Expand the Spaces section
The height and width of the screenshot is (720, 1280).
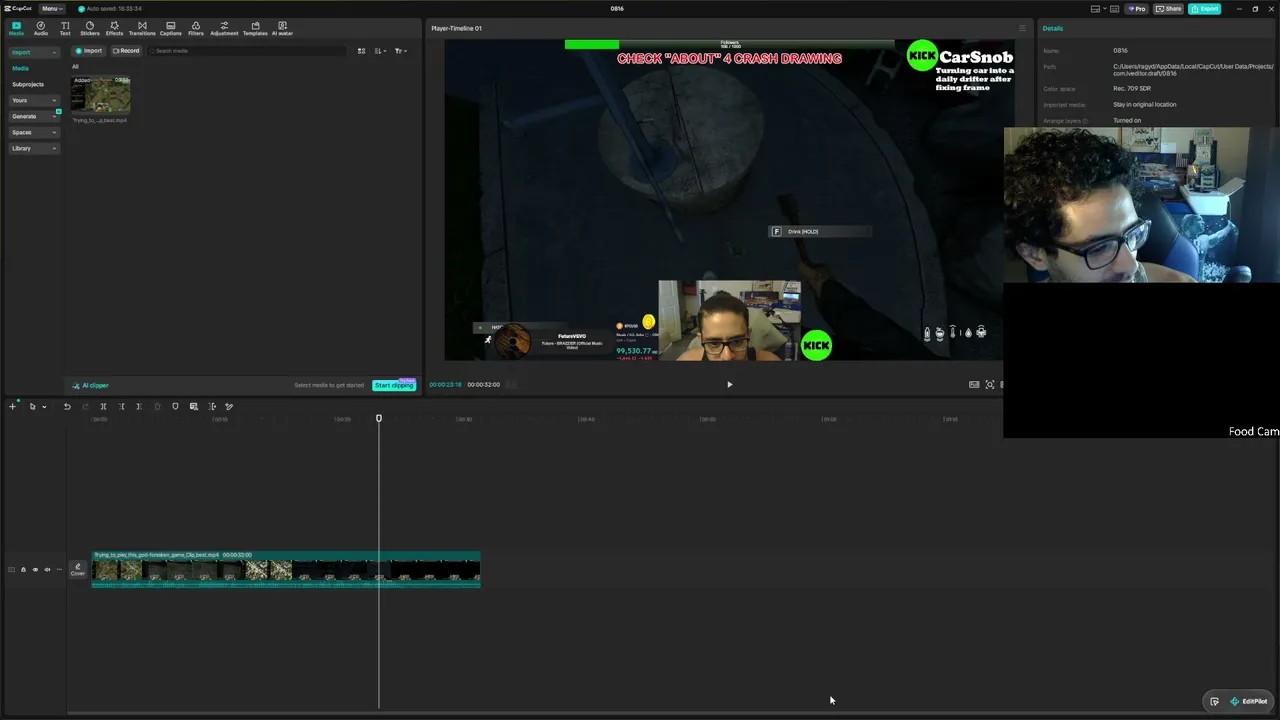click(34, 132)
